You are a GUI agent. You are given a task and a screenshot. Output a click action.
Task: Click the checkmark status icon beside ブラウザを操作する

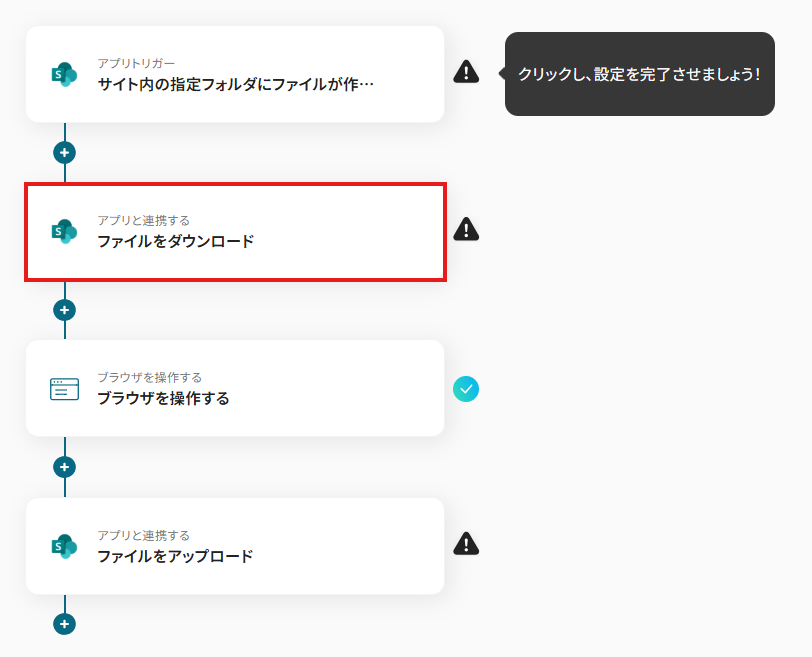[x=466, y=389]
